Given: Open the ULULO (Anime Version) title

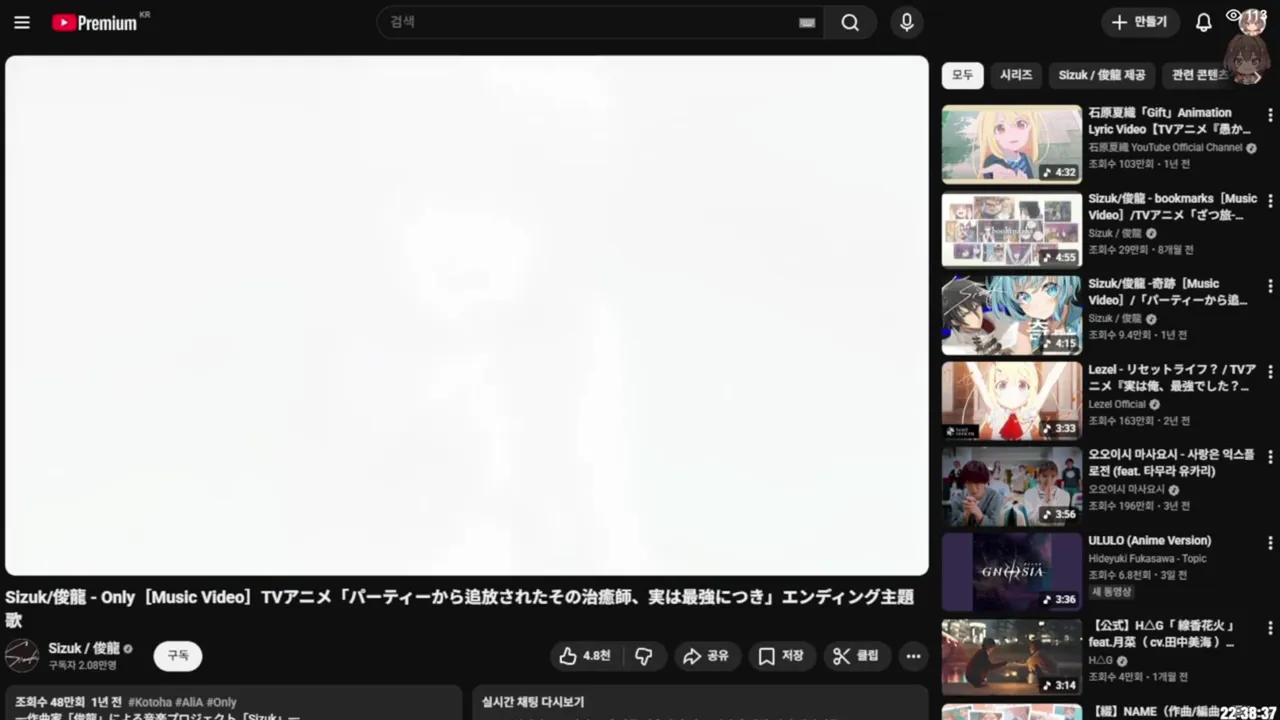Looking at the screenshot, I should click(x=1149, y=541).
